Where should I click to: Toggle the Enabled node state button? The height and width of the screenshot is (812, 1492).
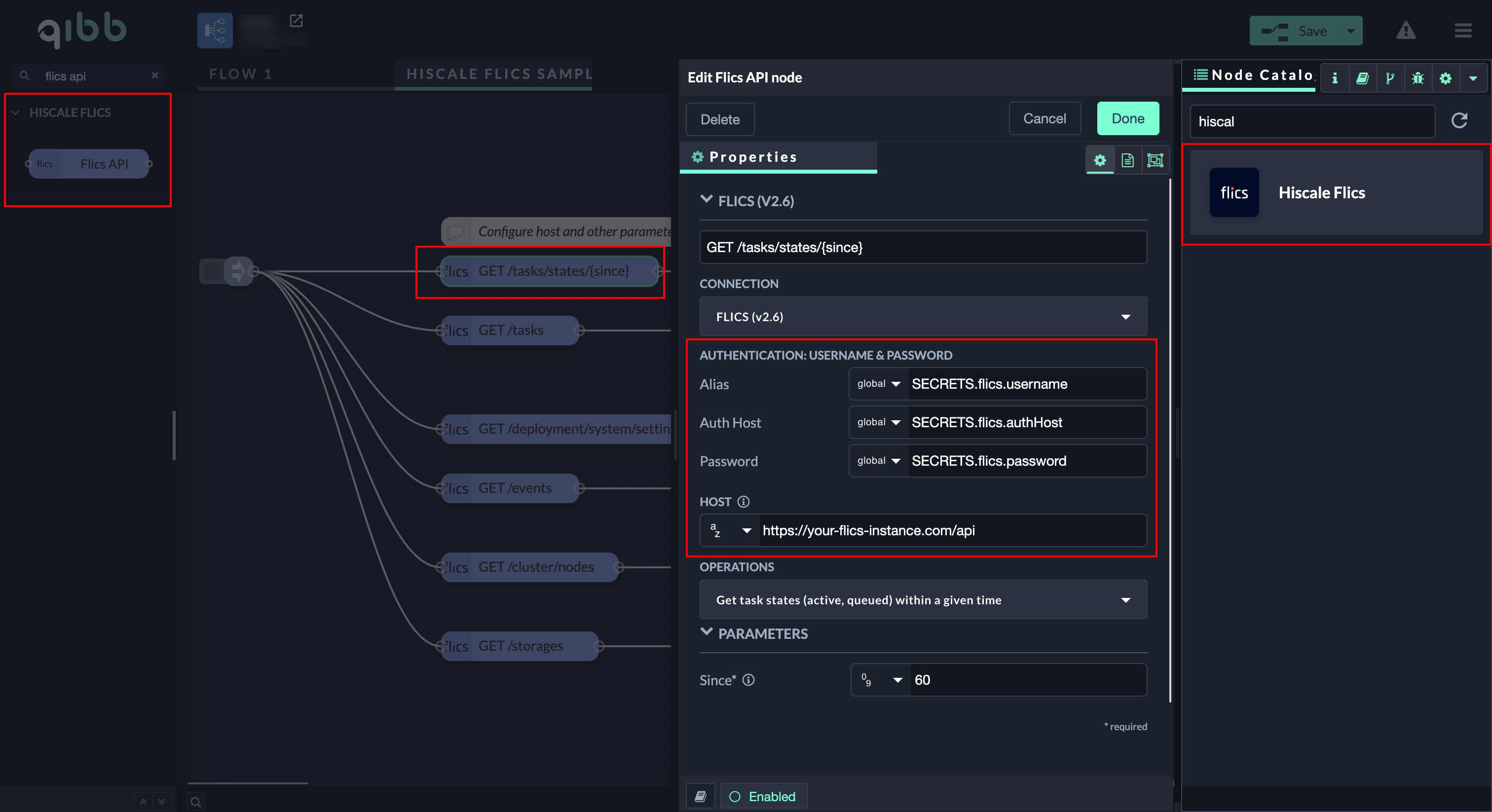point(763,796)
